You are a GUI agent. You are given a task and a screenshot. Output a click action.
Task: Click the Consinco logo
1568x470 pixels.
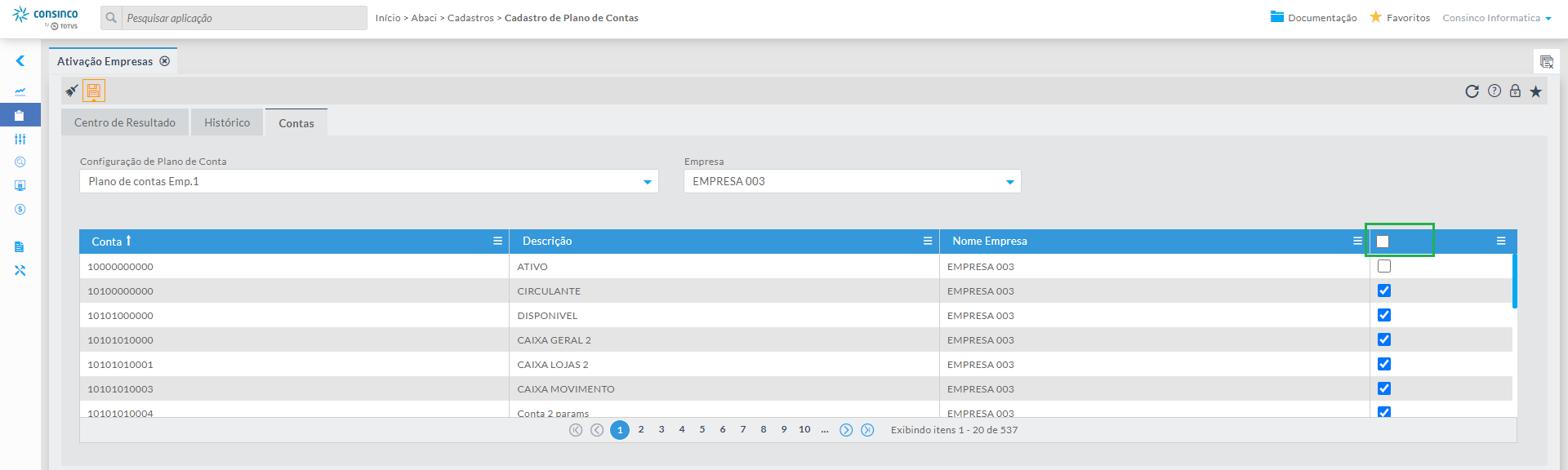coord(46,18)
